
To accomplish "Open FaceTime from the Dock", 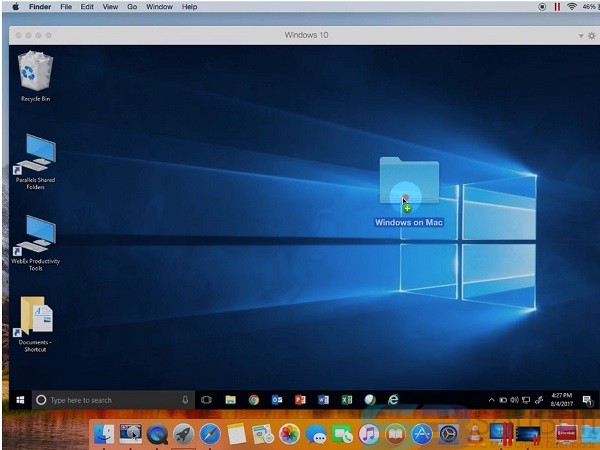I will tap(342, 435).
